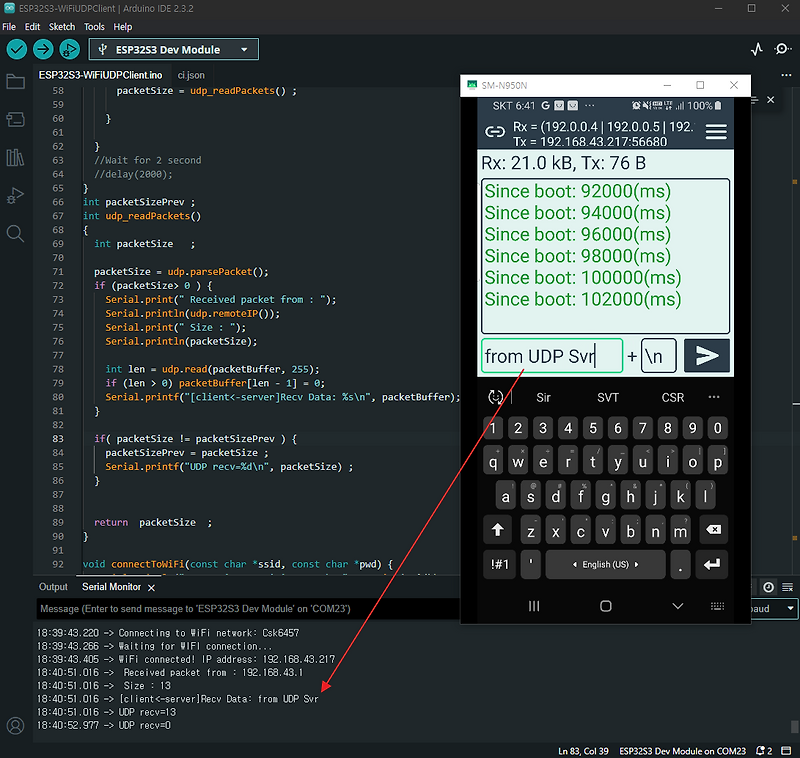
Task: Tap the CSR button in the phone app
Action: 672,397
